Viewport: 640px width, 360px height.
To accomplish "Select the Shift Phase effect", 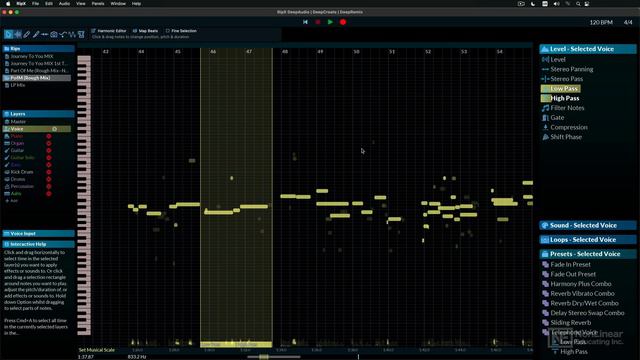I will click(x=562, y=137).
